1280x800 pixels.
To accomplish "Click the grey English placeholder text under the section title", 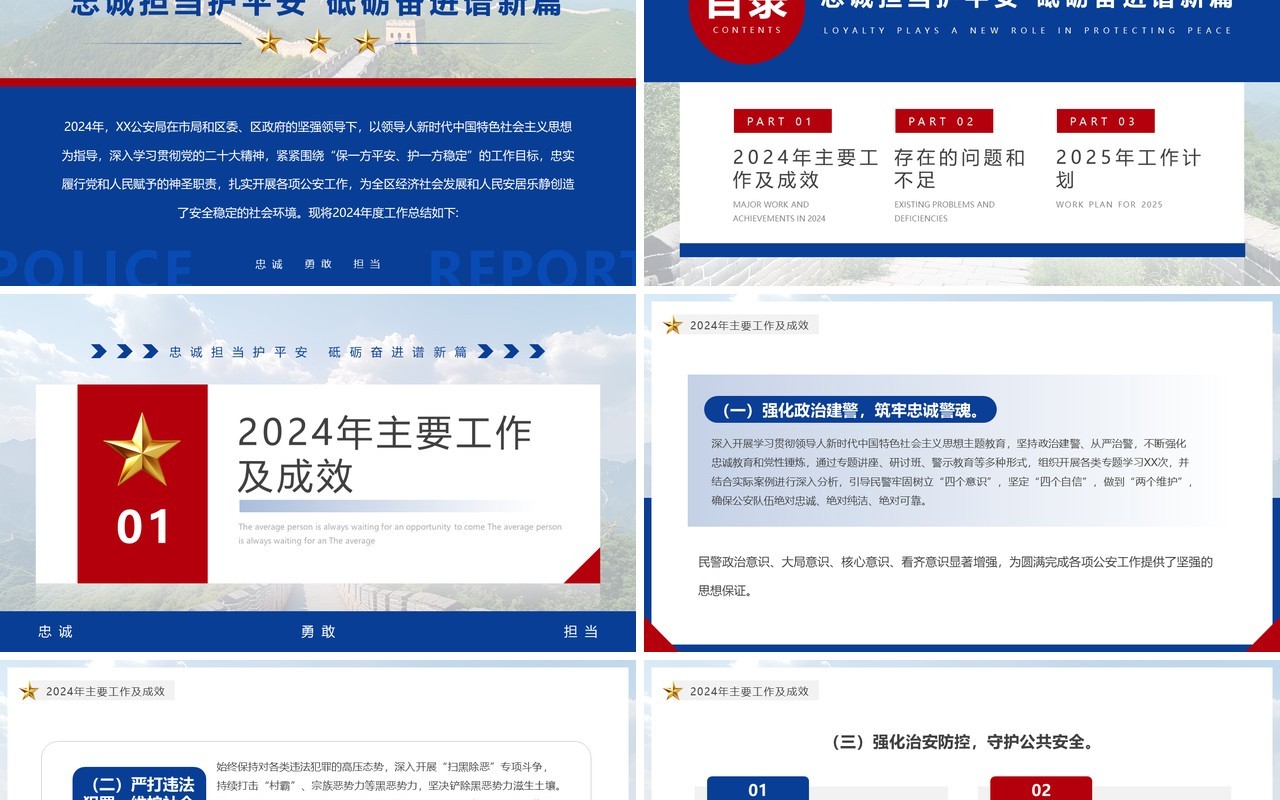I will 400,534.
